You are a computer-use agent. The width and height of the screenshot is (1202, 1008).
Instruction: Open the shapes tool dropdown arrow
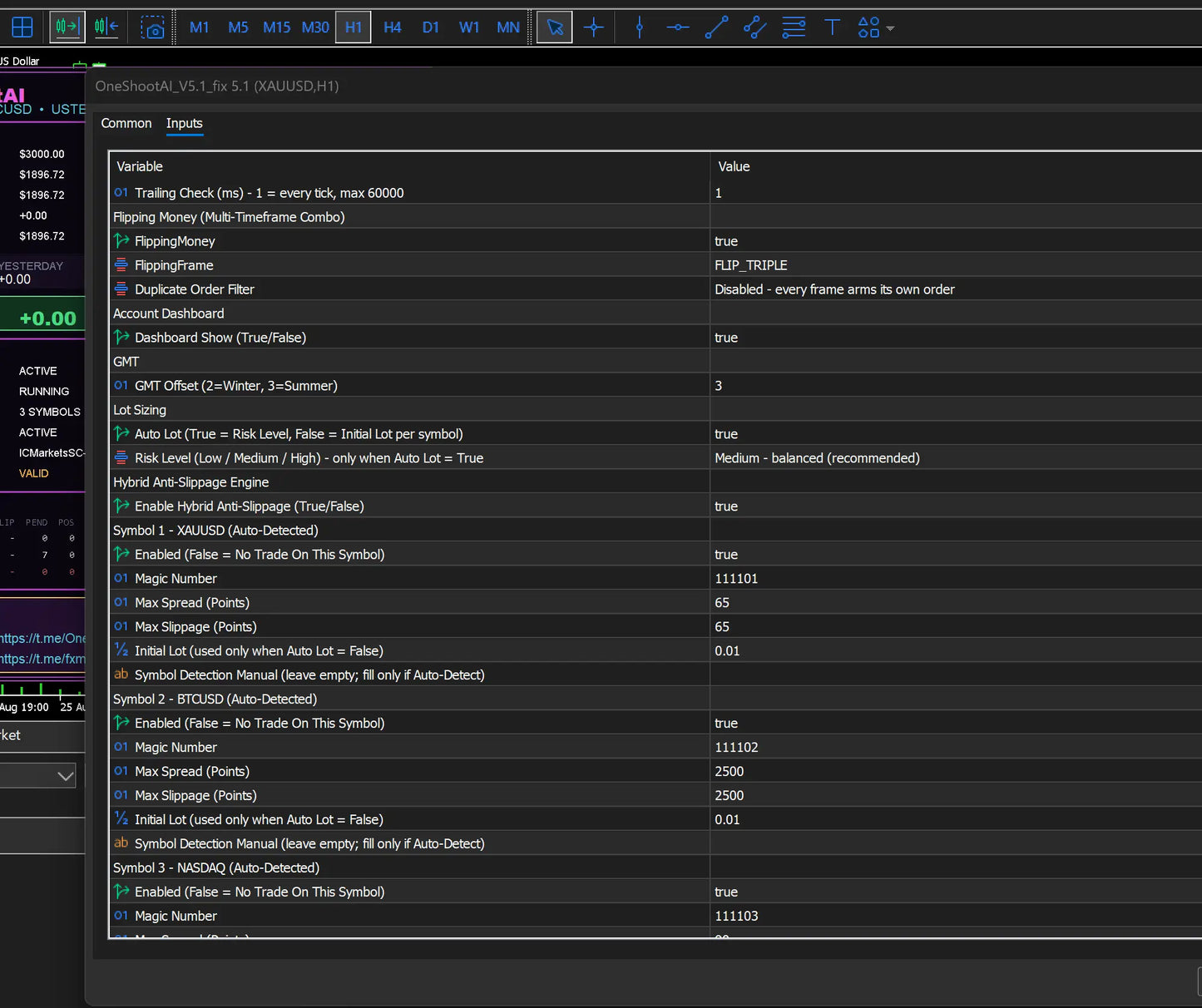[x=890, y=28]
